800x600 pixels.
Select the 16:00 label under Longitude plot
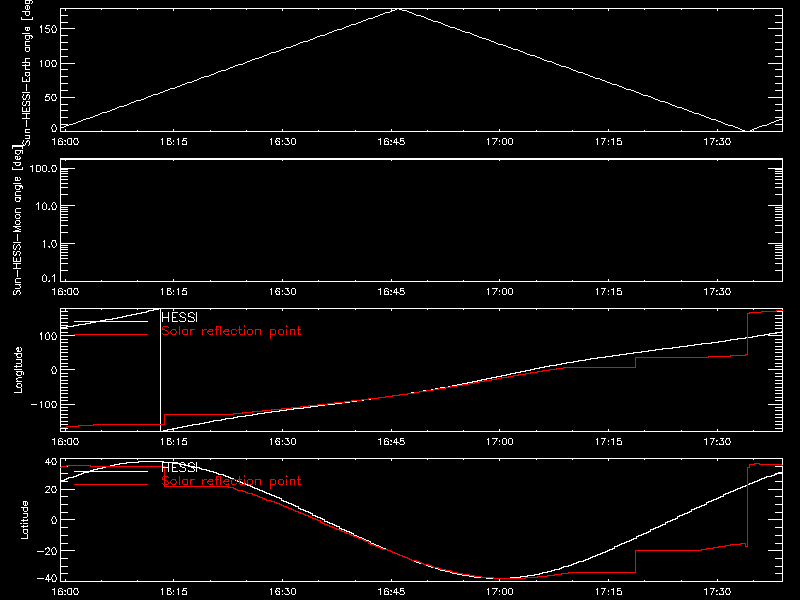65,442
